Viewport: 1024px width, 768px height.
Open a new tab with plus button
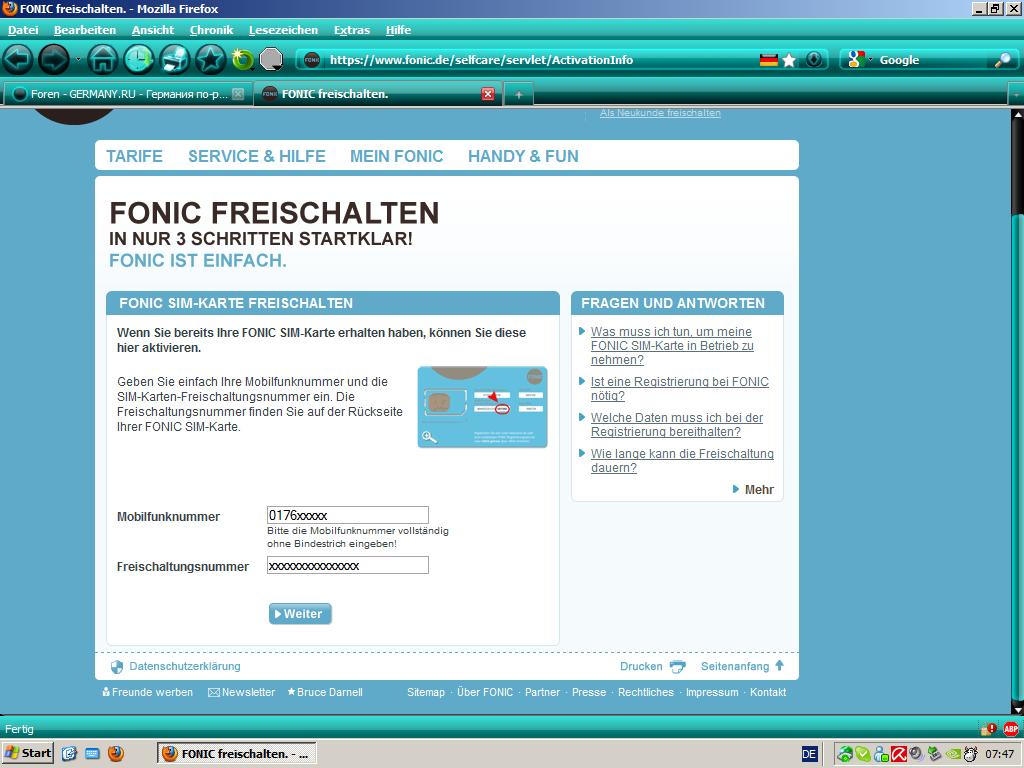[x=519, y=95]
